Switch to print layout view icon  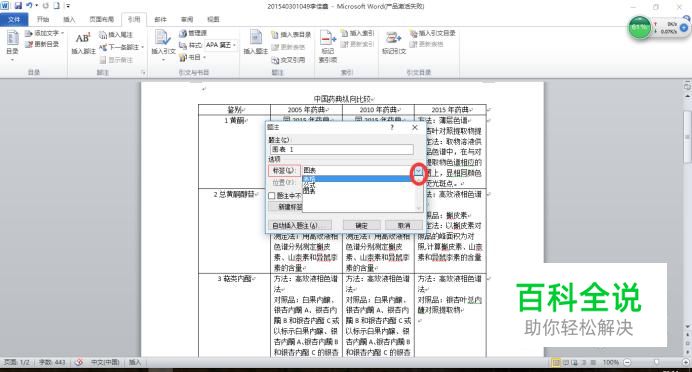557,363
